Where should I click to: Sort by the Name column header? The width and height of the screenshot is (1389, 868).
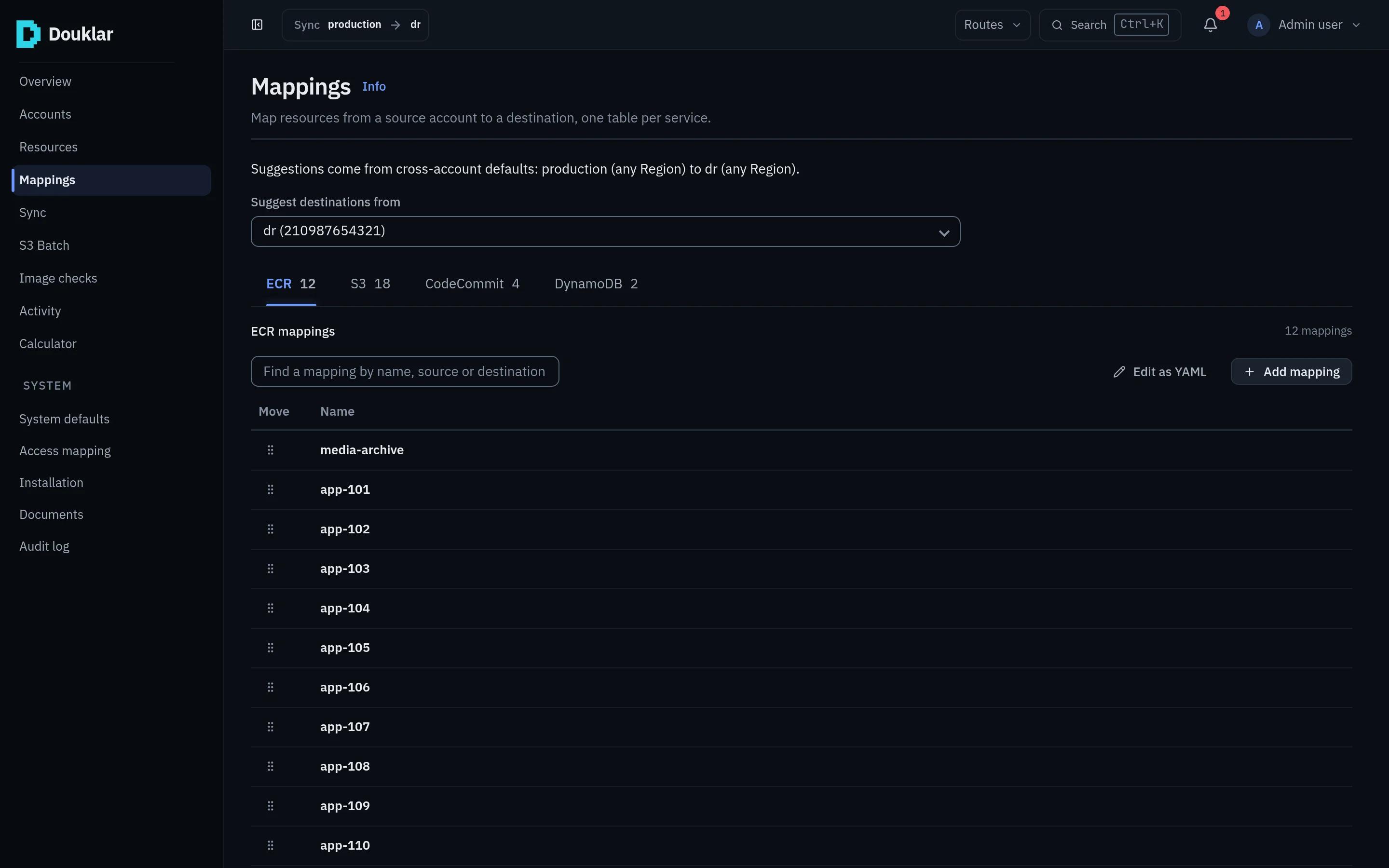(x=337, y=412)
